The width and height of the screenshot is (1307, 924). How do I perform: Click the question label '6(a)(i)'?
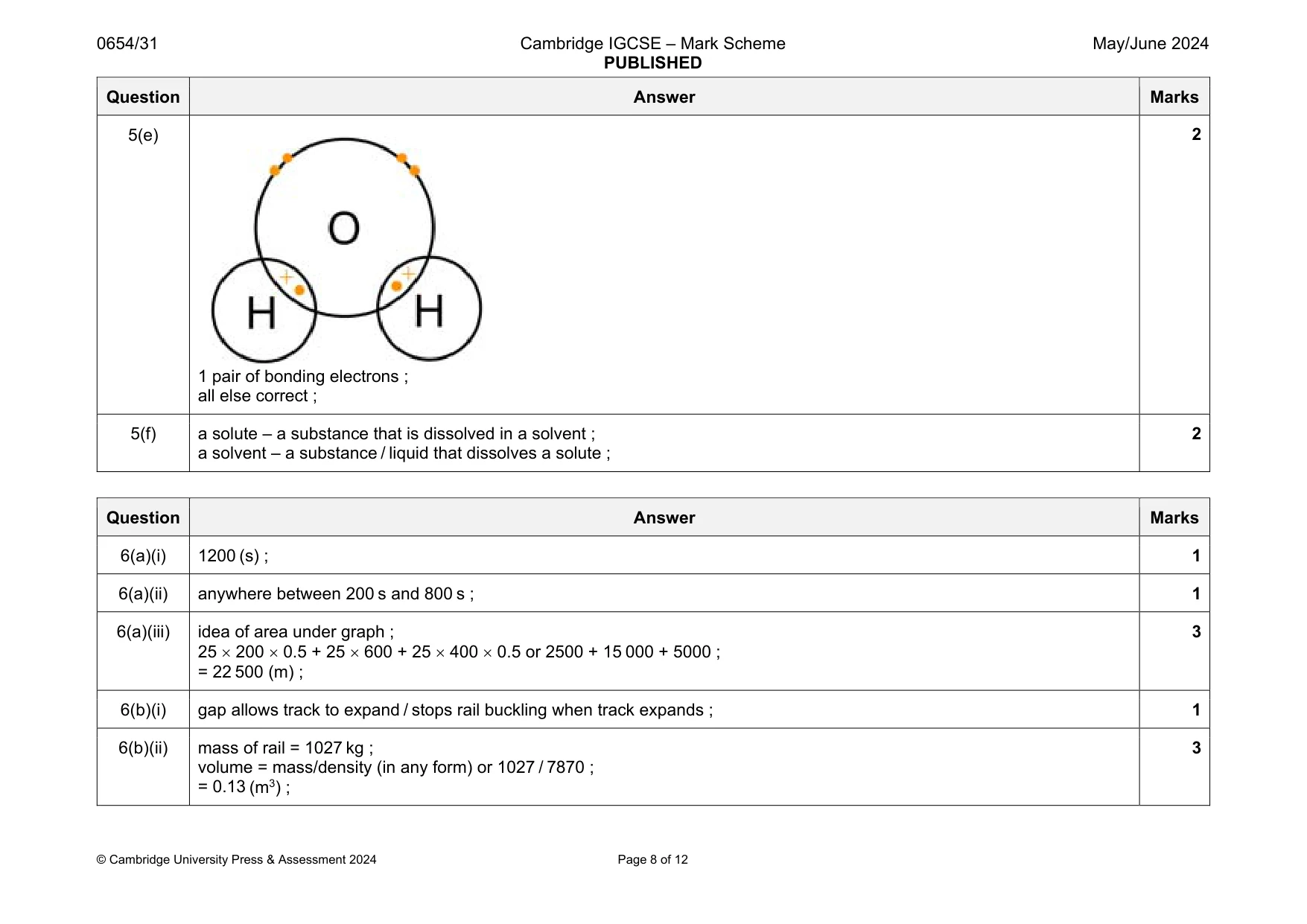click(143, 555)
